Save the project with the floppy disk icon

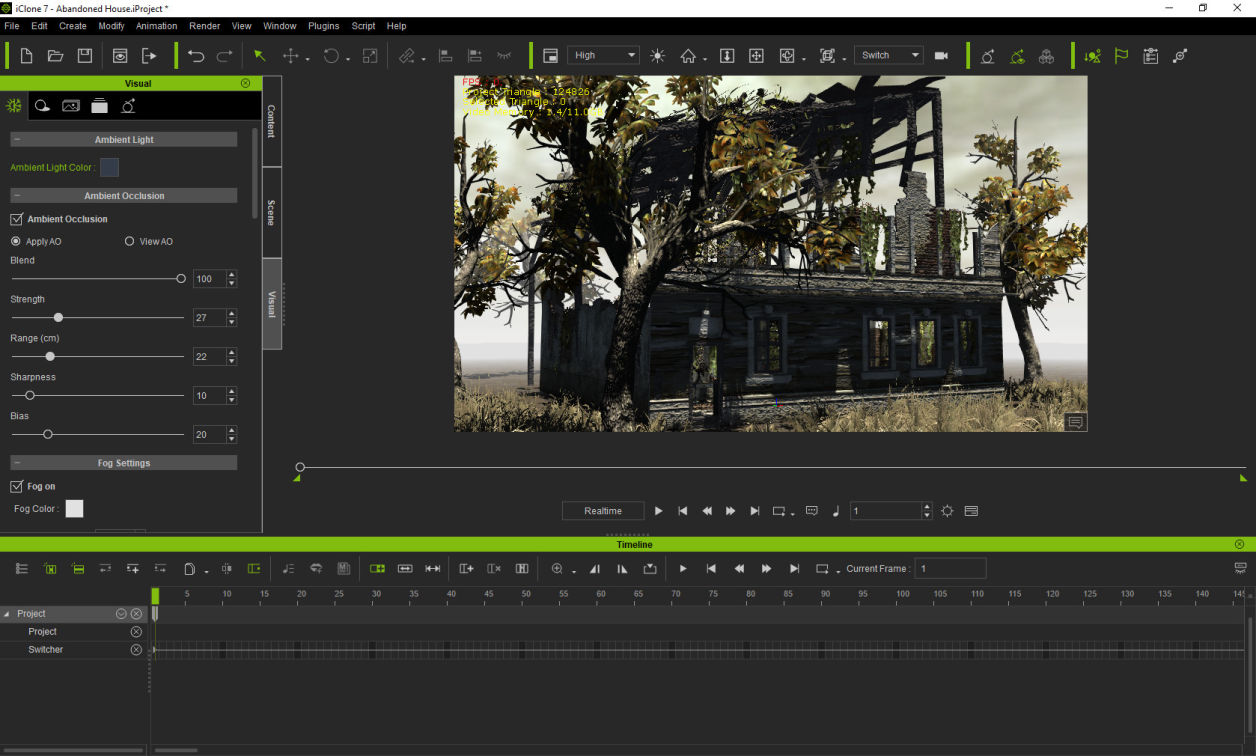tap(85, 56)
